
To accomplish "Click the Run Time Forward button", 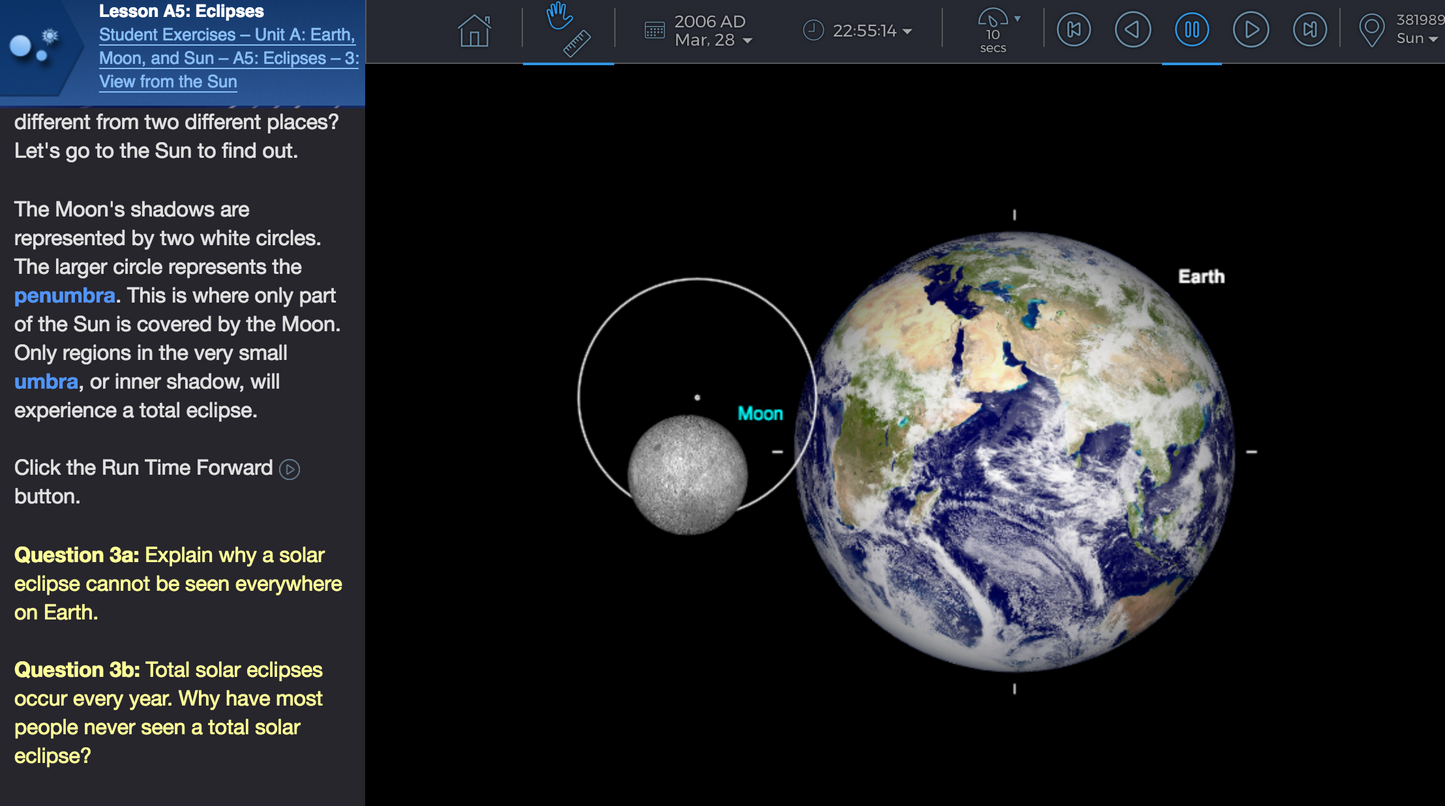I will click(x=1251, y=30).
